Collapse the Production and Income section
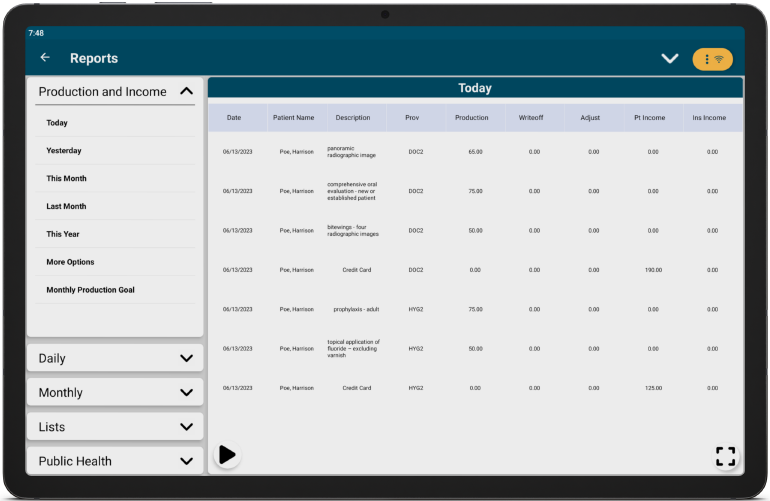The height and width of the screenshot is (501, 770). click(186, 92)
